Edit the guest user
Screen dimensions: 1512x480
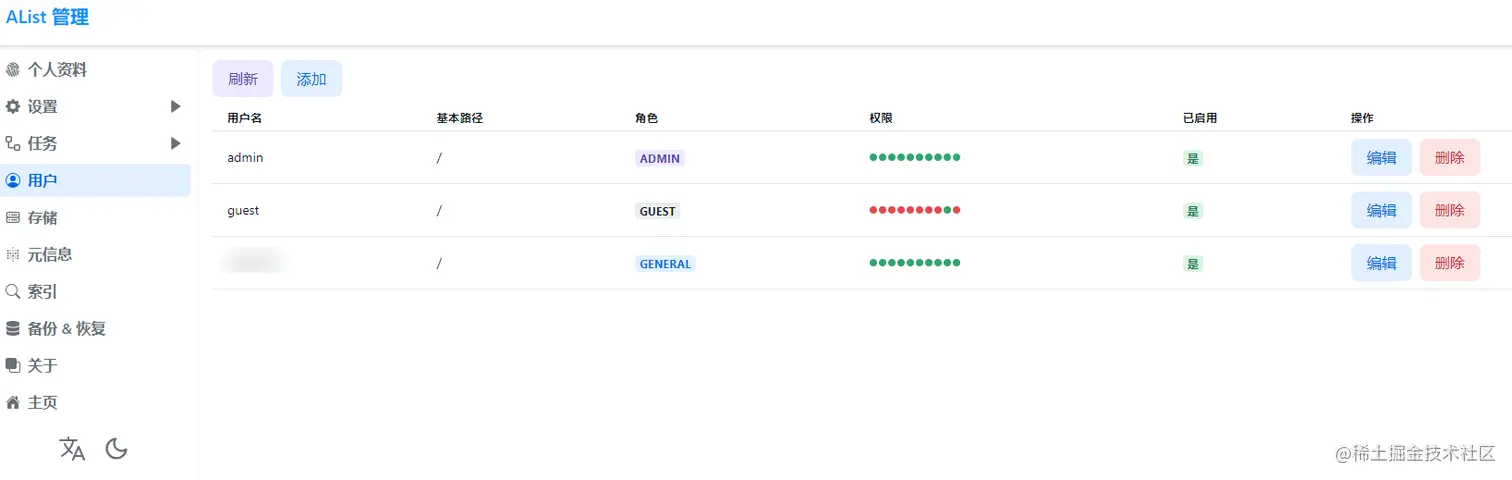(x=1381, y=211)
